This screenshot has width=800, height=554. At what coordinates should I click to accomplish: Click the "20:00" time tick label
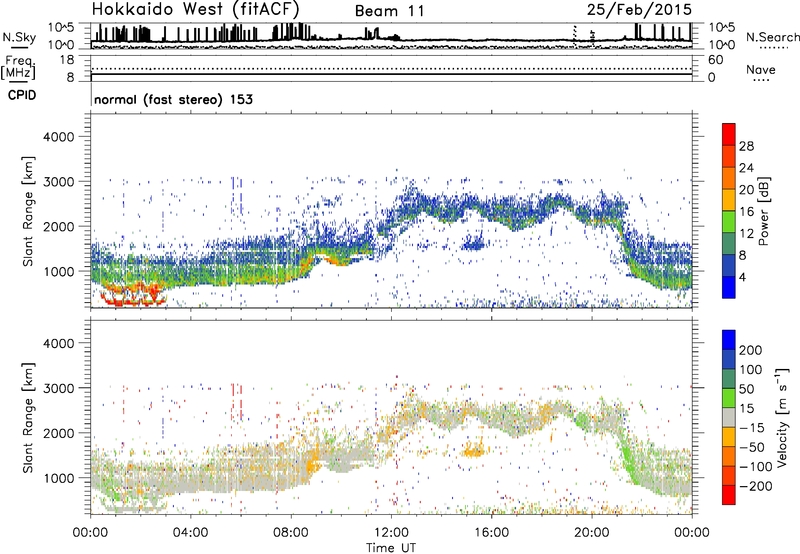click(x=591, y=533)
